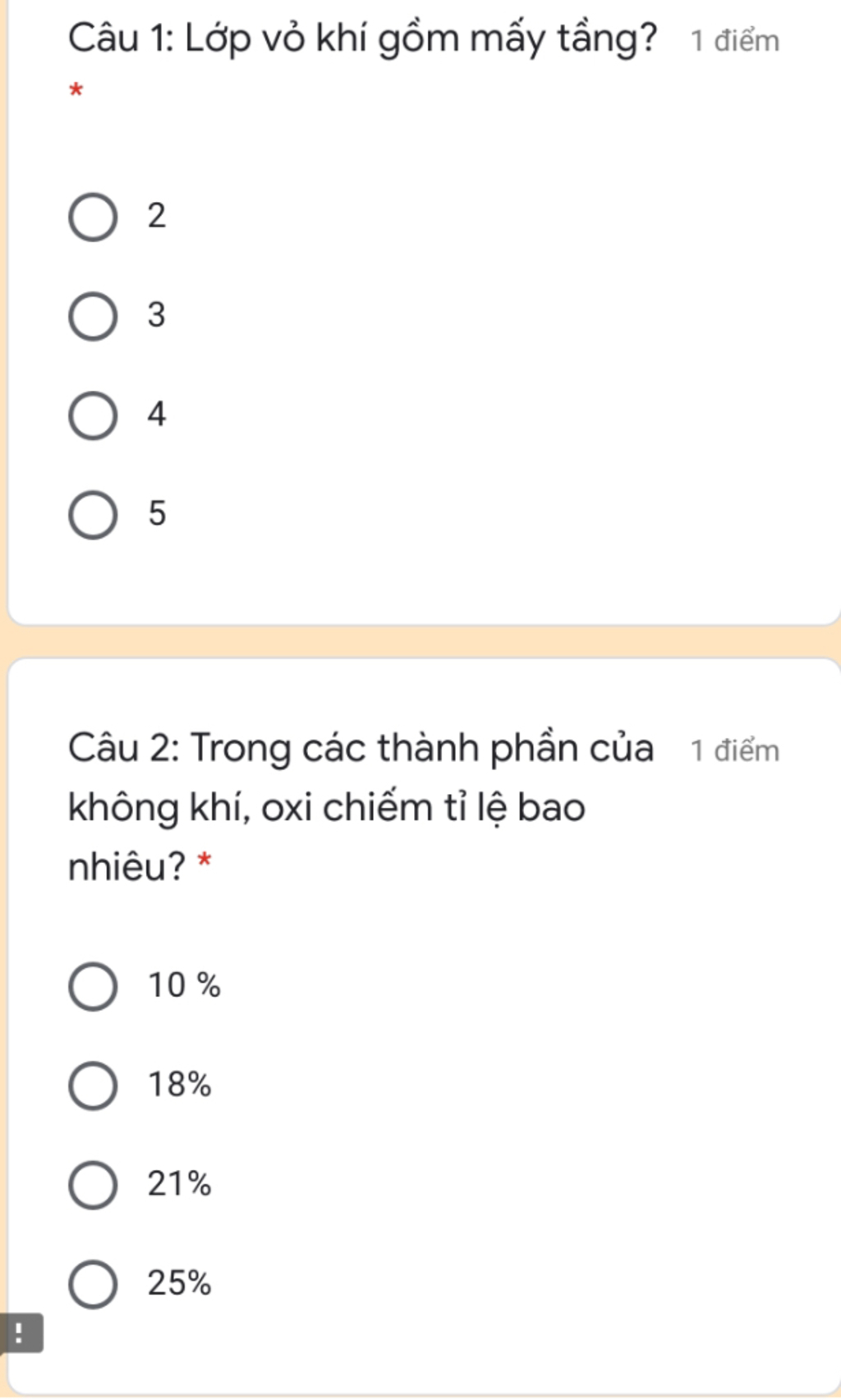Click the number '4' option label text
This screenshot has width=841, height=1400.
pyautogui.click(x=157, y=415)
